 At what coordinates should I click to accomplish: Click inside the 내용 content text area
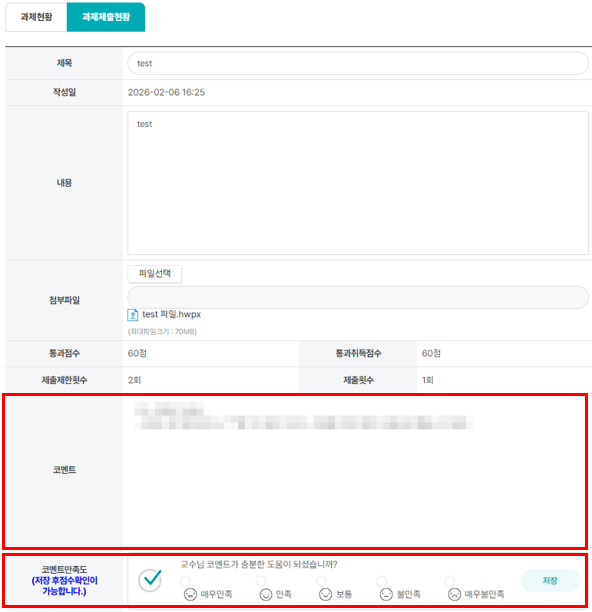point(358,183)
